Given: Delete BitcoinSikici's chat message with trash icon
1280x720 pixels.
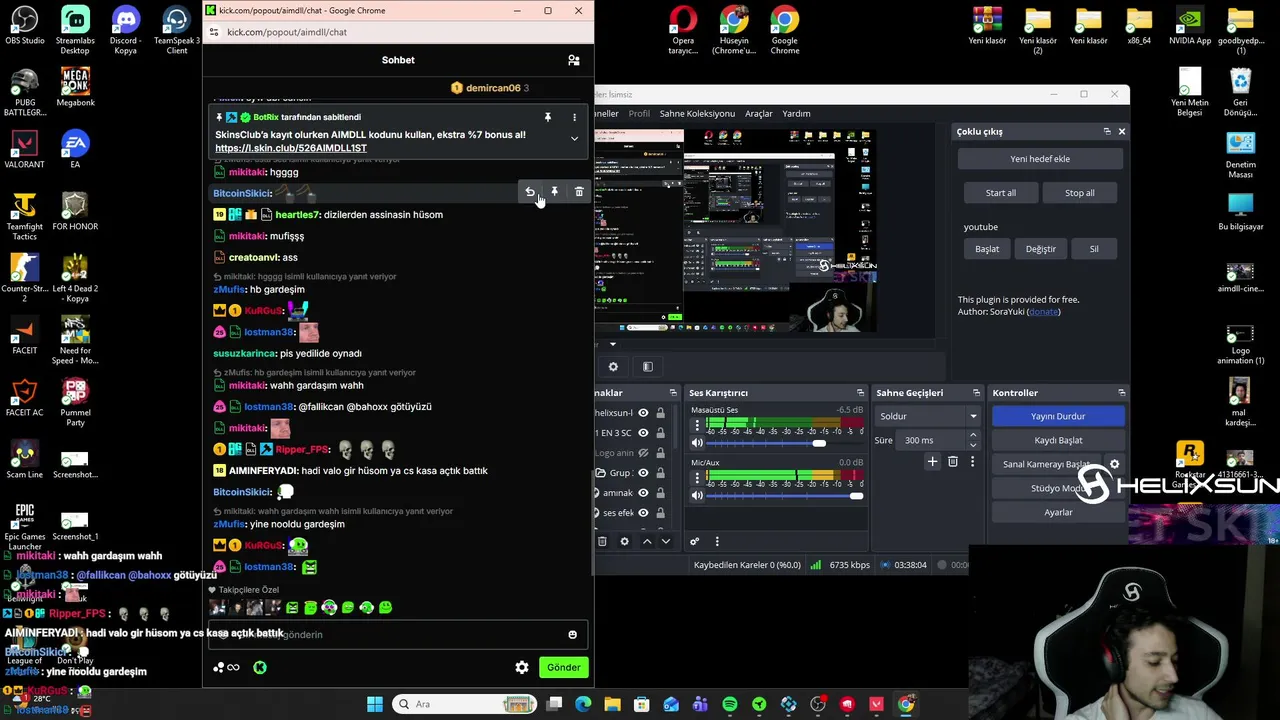Looking at the screenshot, I should click(x=579, y=192).
